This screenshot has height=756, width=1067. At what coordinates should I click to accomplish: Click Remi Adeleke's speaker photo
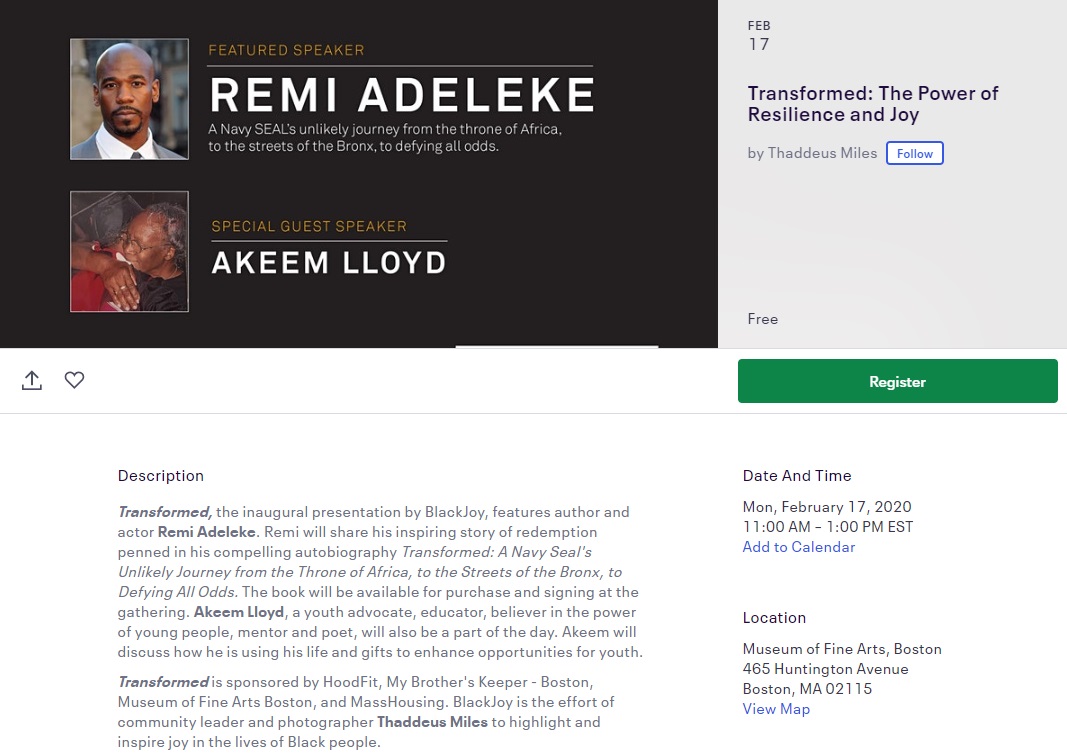(x=129, y=99)
